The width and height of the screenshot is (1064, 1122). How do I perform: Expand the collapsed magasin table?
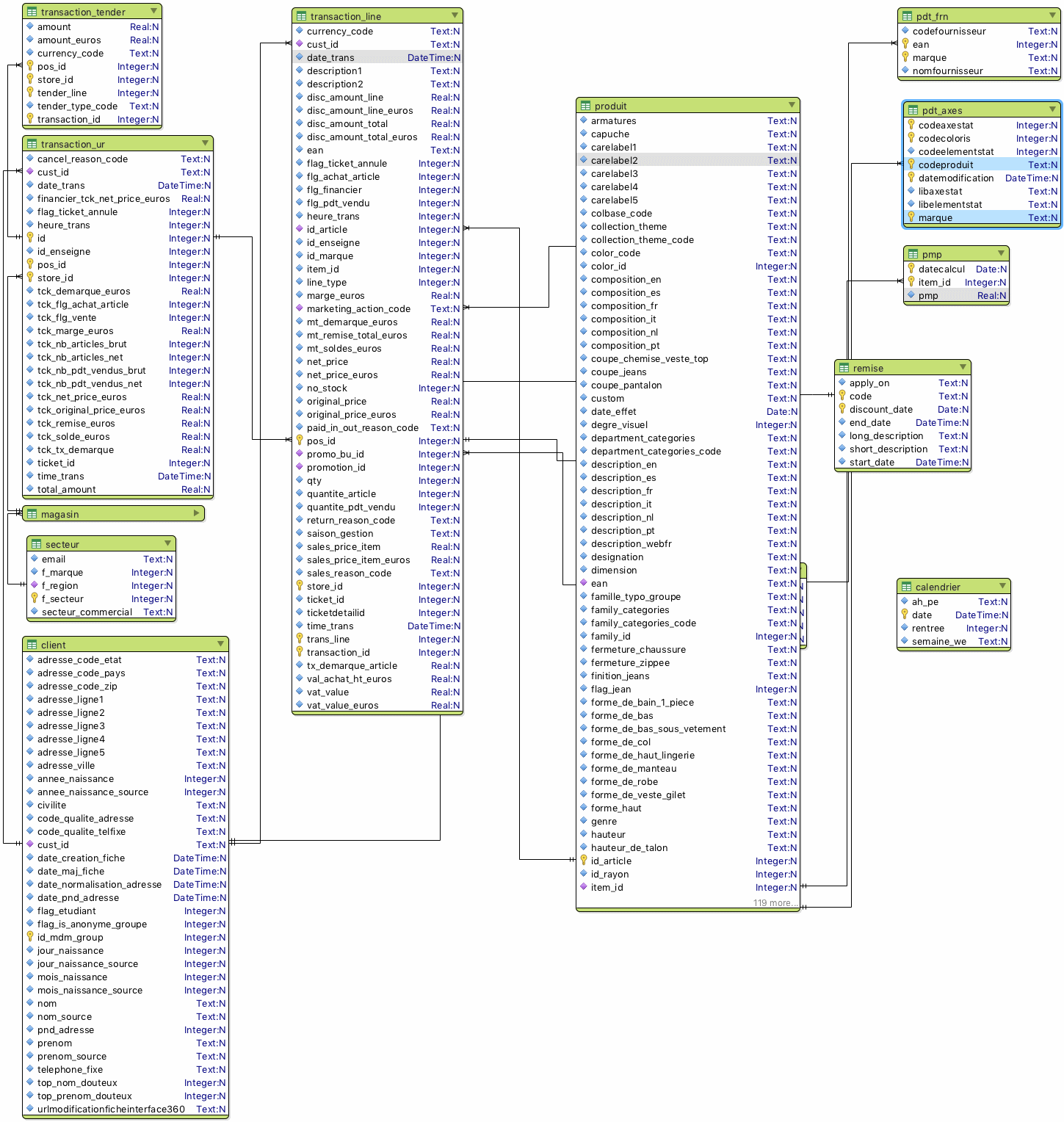tap(195, 513)
